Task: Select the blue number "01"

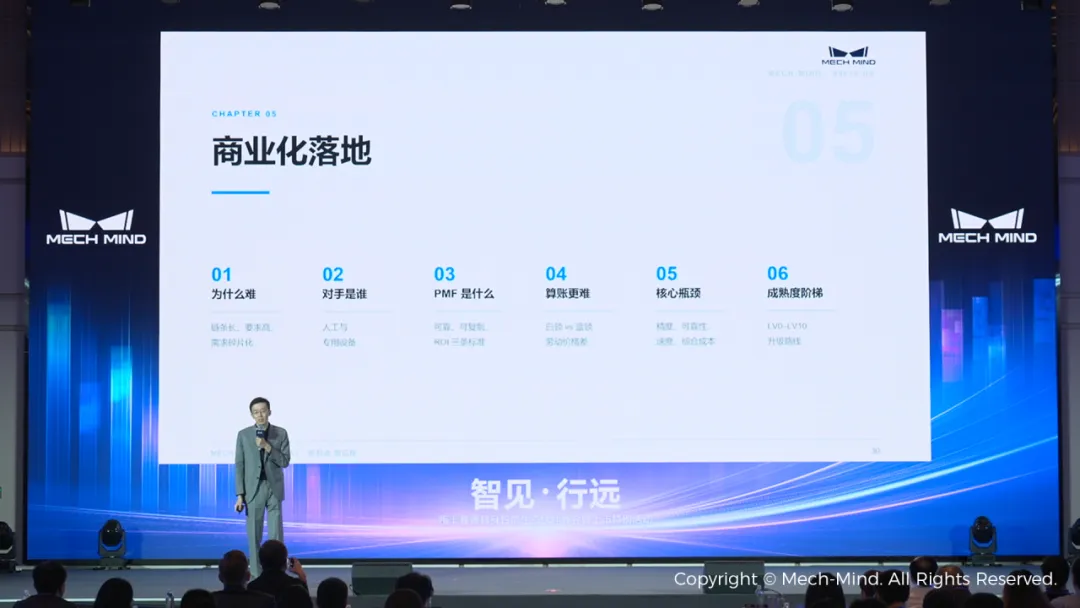Action: 221,275
